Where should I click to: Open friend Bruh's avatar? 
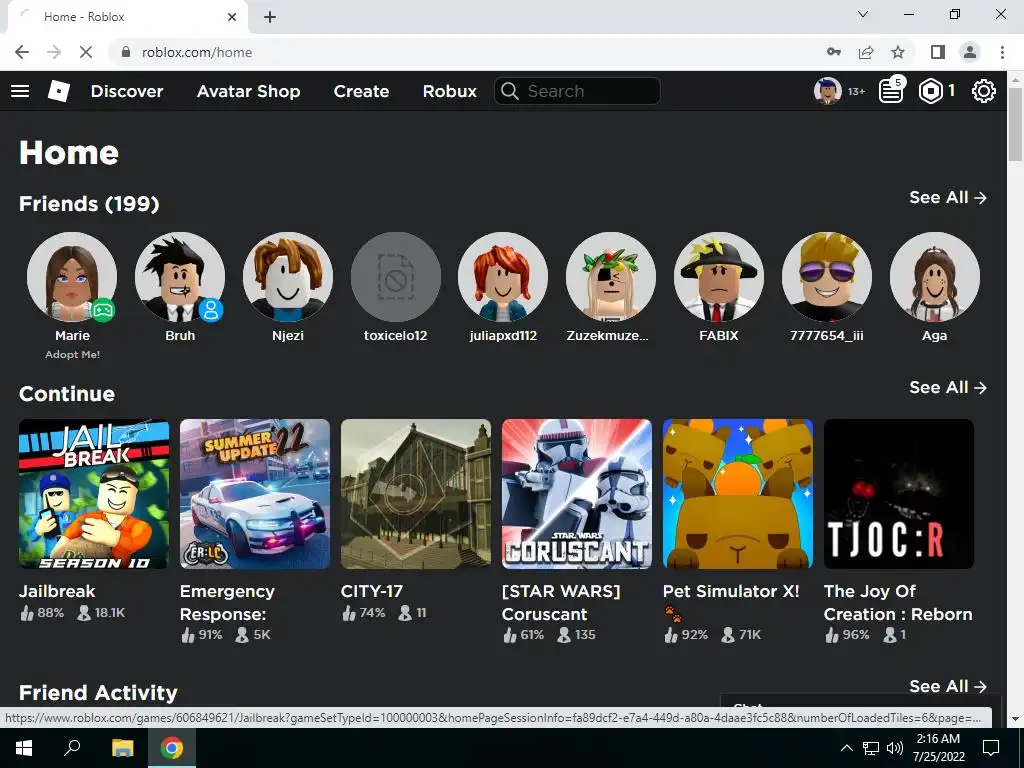(x=180, y=277)
